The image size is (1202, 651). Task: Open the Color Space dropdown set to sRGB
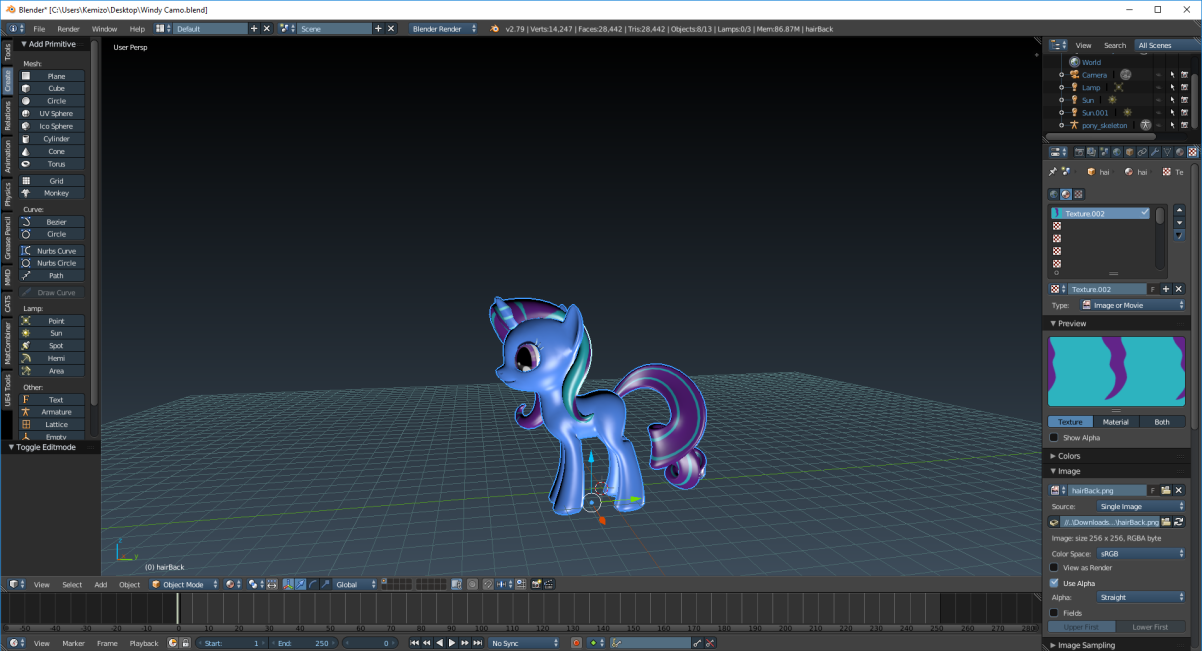pyautogui.click(x=1140, y=553)
